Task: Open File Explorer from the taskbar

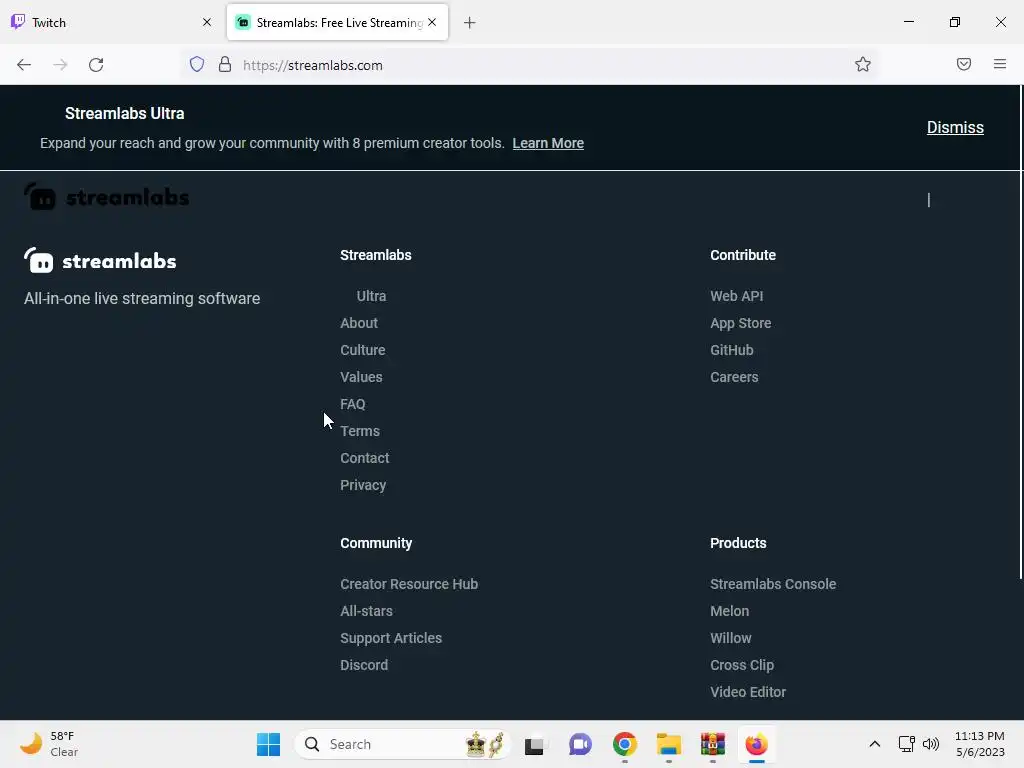Action: [669, 744]
